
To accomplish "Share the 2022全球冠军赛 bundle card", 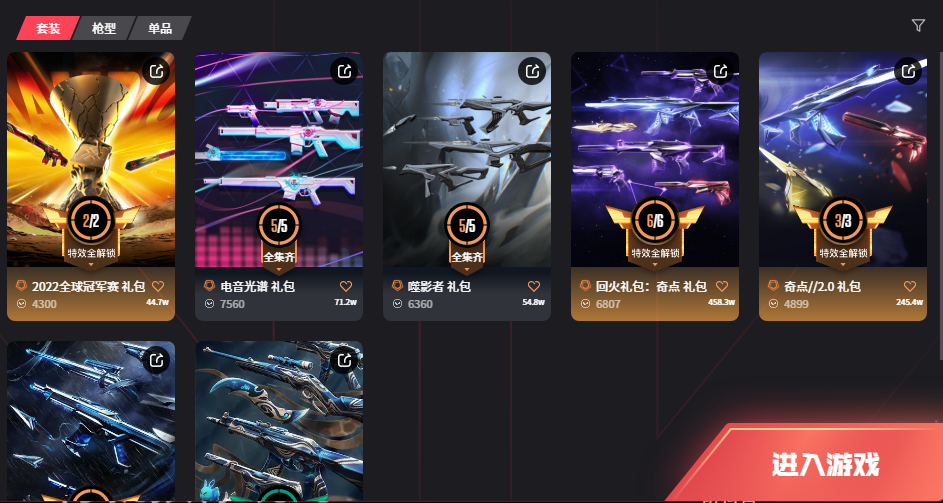I will [x=156, y=72].
